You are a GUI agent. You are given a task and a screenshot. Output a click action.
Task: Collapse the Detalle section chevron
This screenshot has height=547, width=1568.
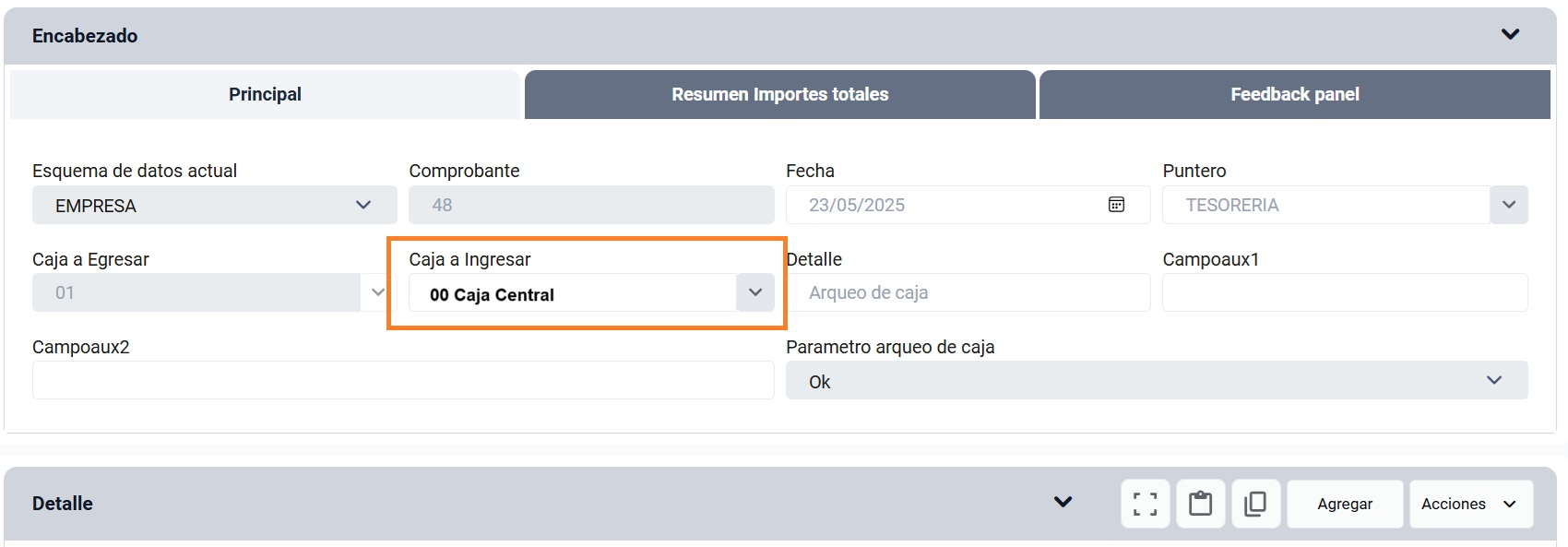click(x=1063, y=503)
